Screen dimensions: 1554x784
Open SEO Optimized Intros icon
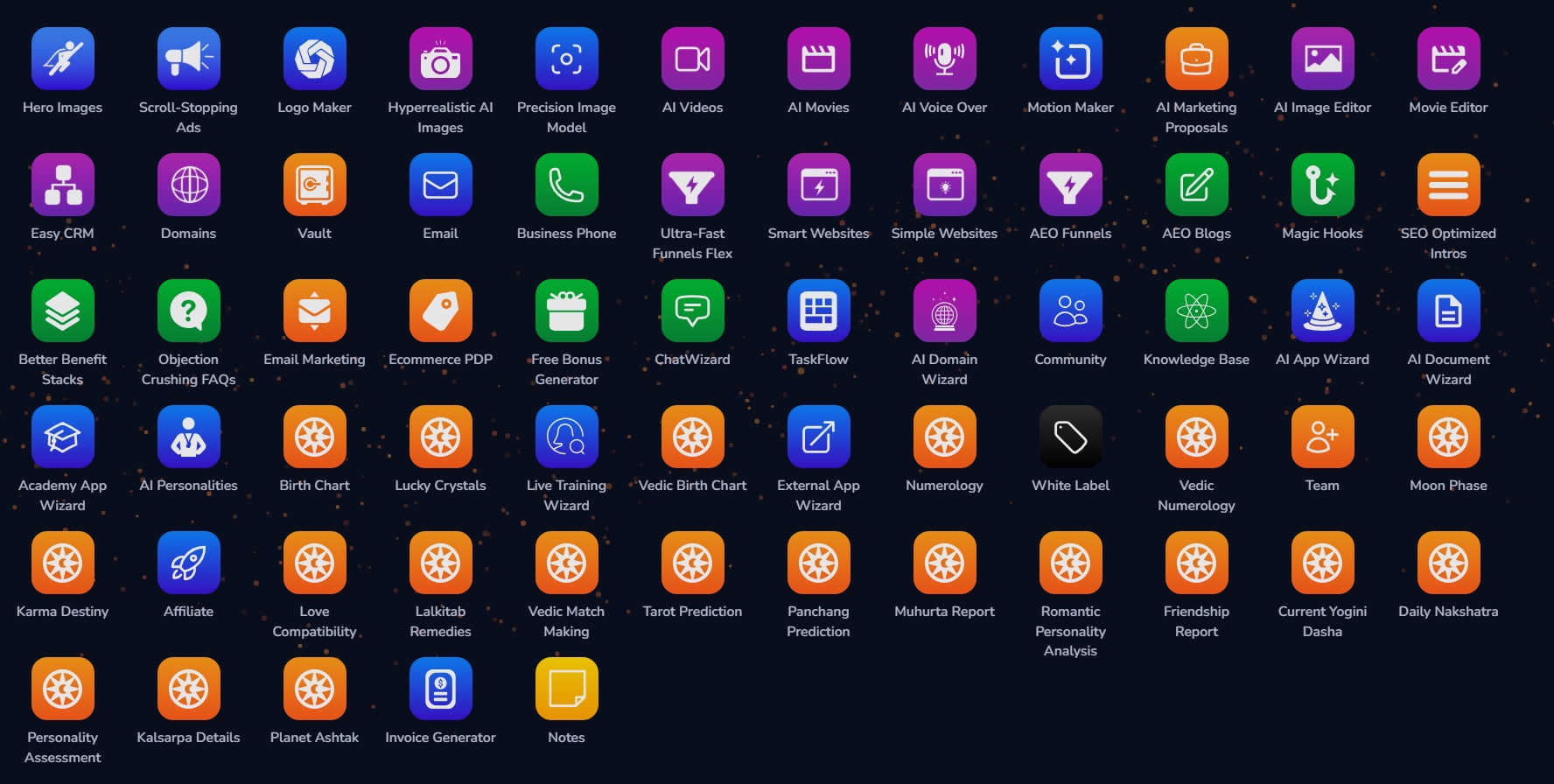[1449, 185]
